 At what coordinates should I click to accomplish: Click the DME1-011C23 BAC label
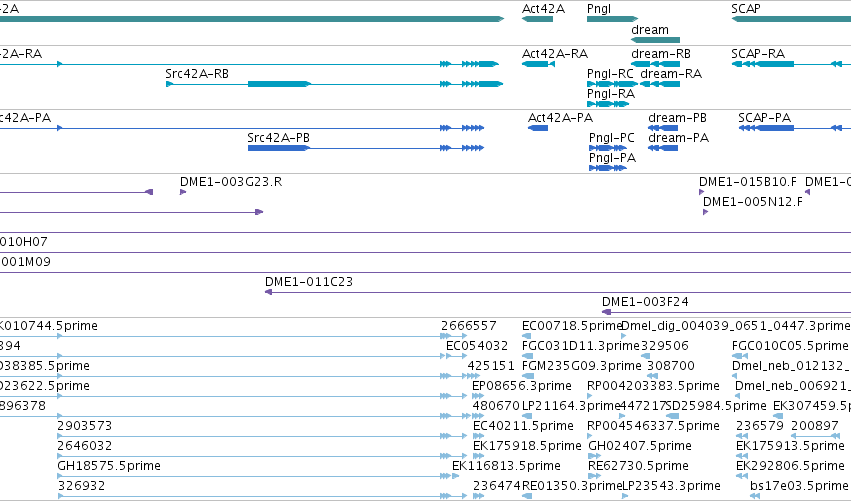(309, 282)
